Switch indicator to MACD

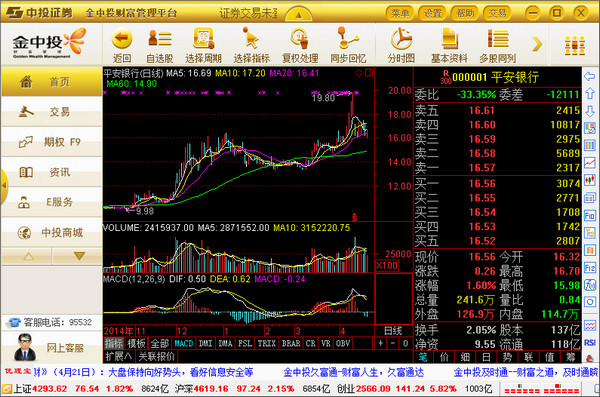[x=184, y=343]
